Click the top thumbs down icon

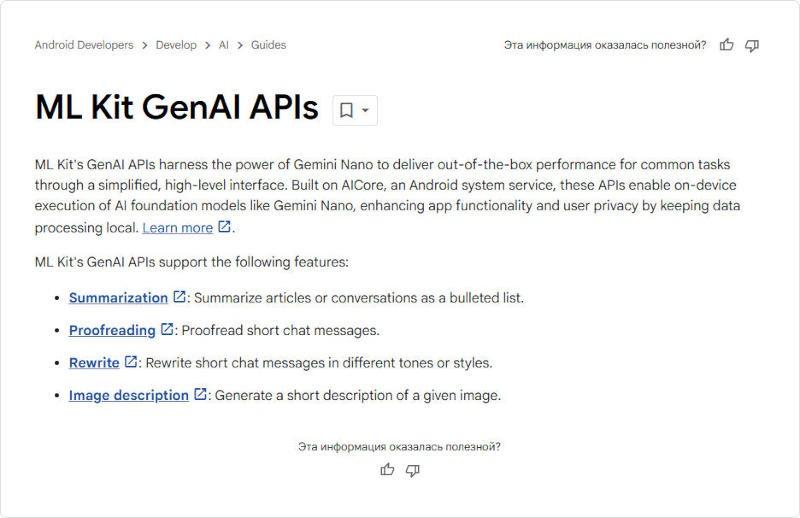click(752, 45)
